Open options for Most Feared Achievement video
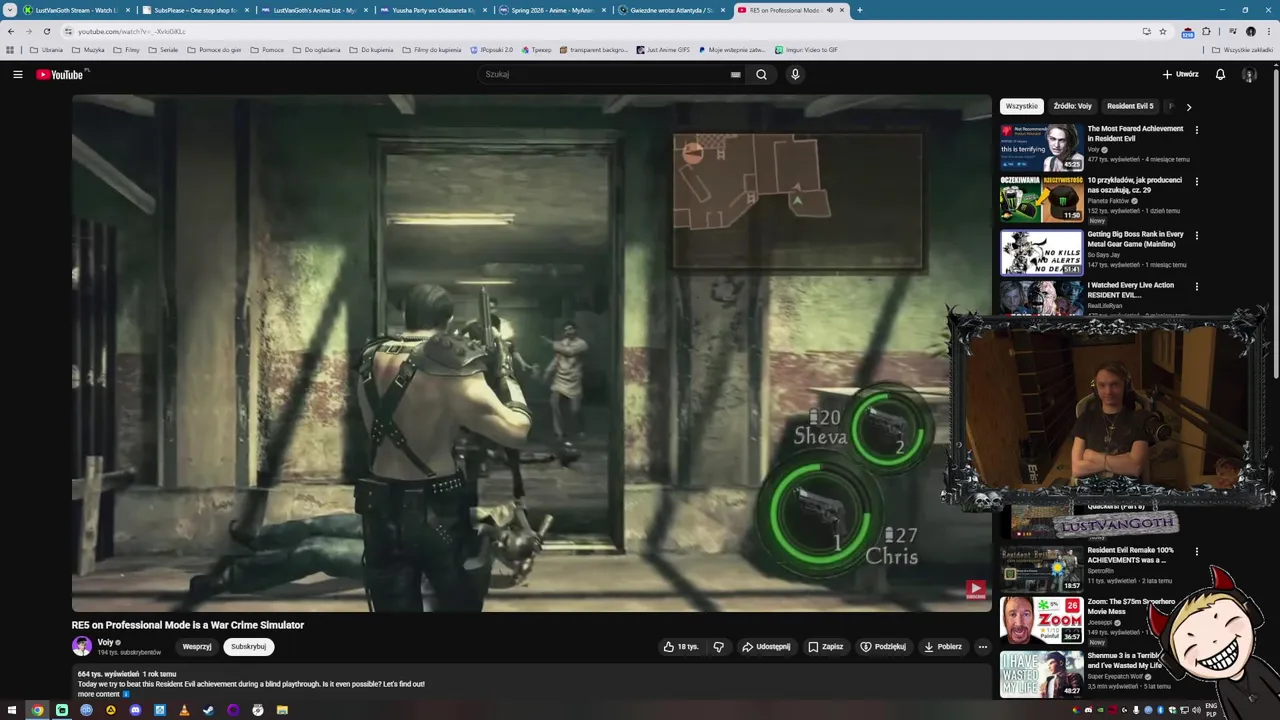The height and width of the screenshot is (720, 1280). 1196,129
